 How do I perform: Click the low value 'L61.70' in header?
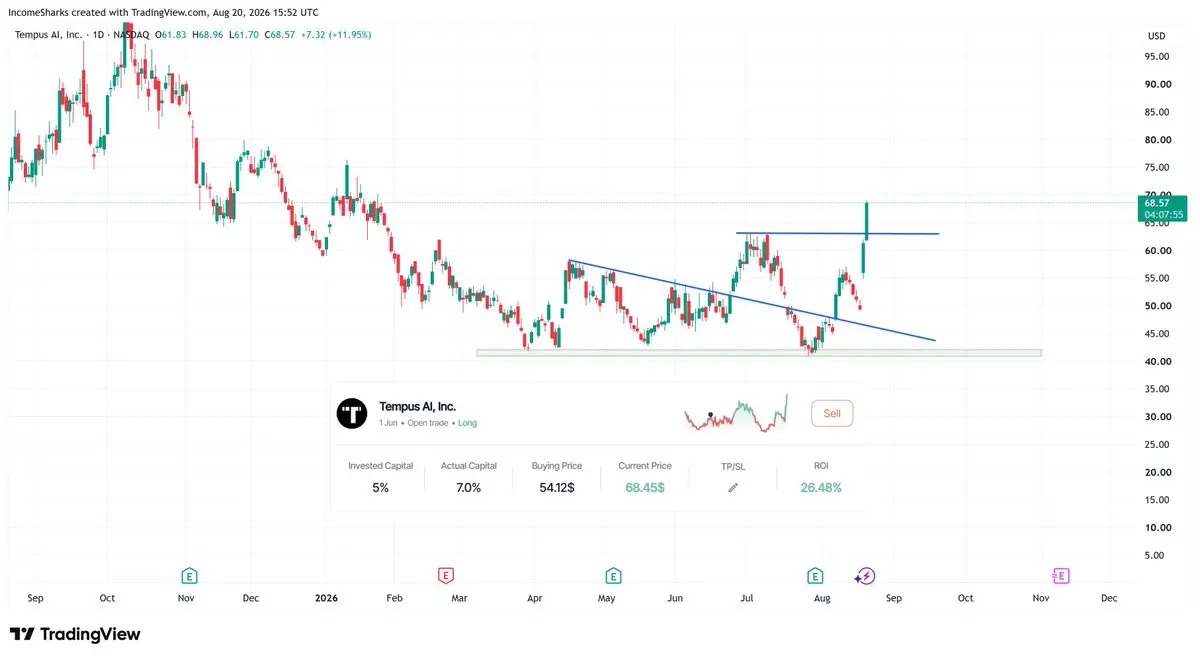click(245, 35)
